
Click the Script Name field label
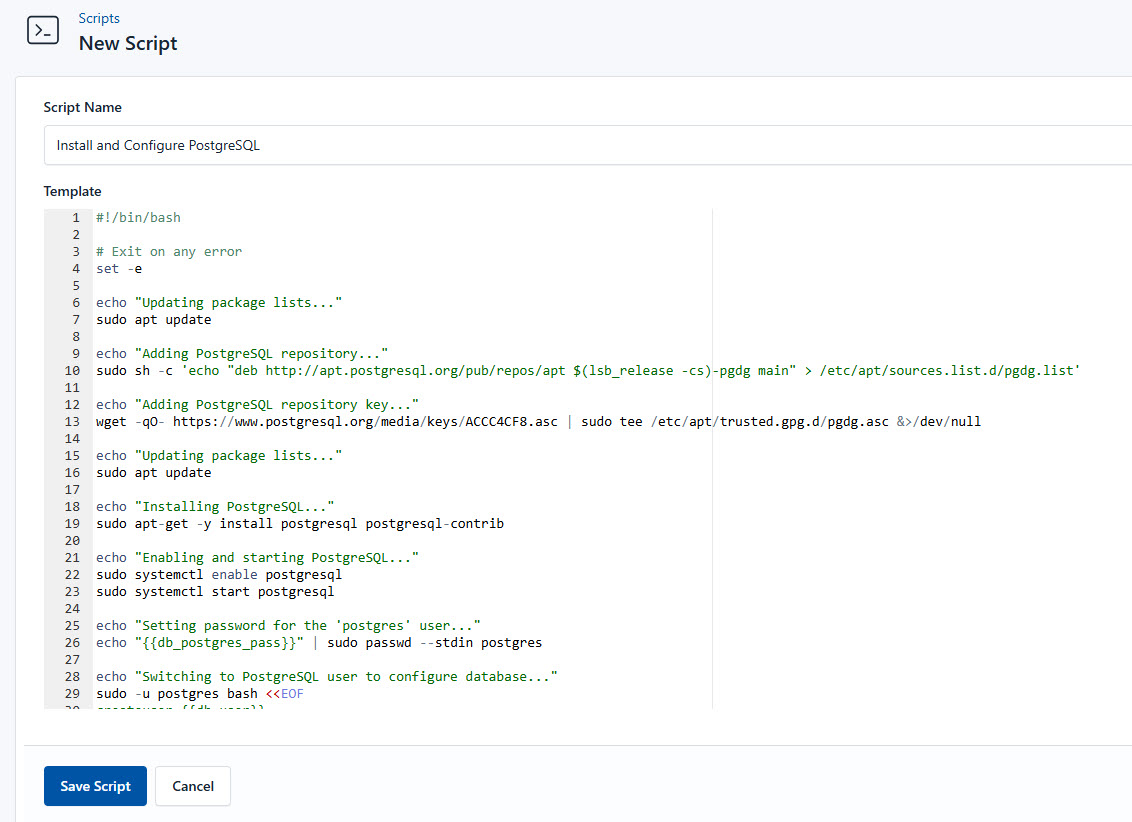[82, 107]
